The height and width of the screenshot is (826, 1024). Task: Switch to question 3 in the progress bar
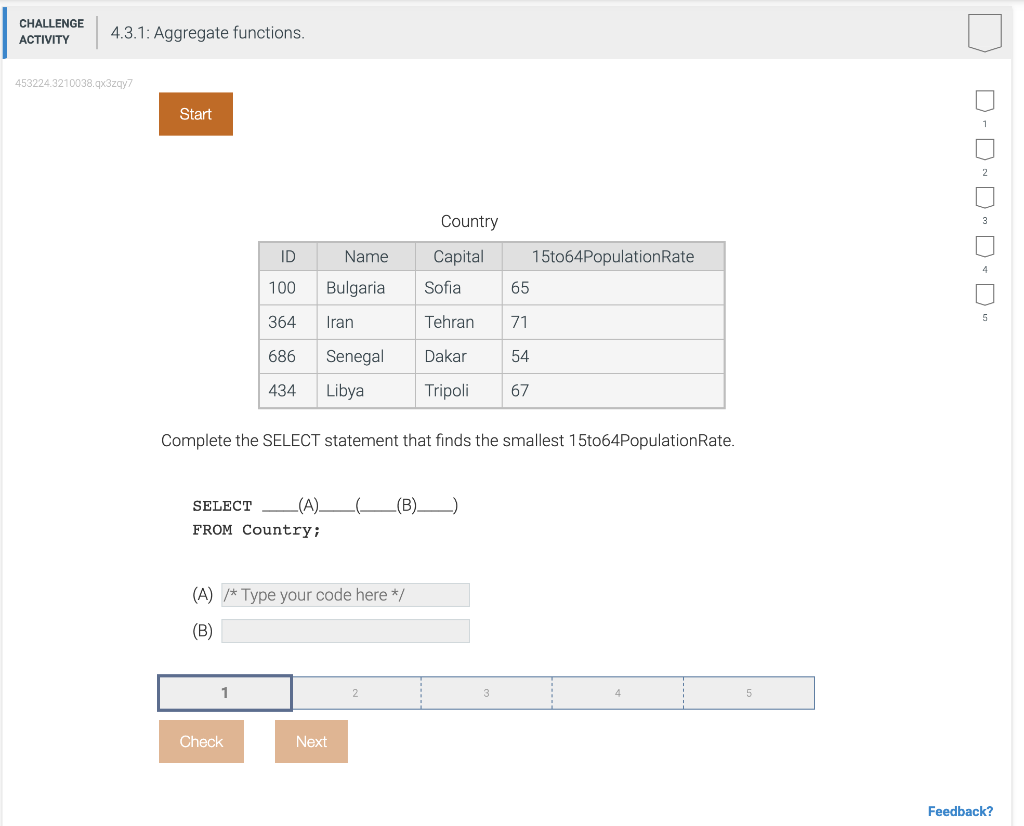click(486, 691)
